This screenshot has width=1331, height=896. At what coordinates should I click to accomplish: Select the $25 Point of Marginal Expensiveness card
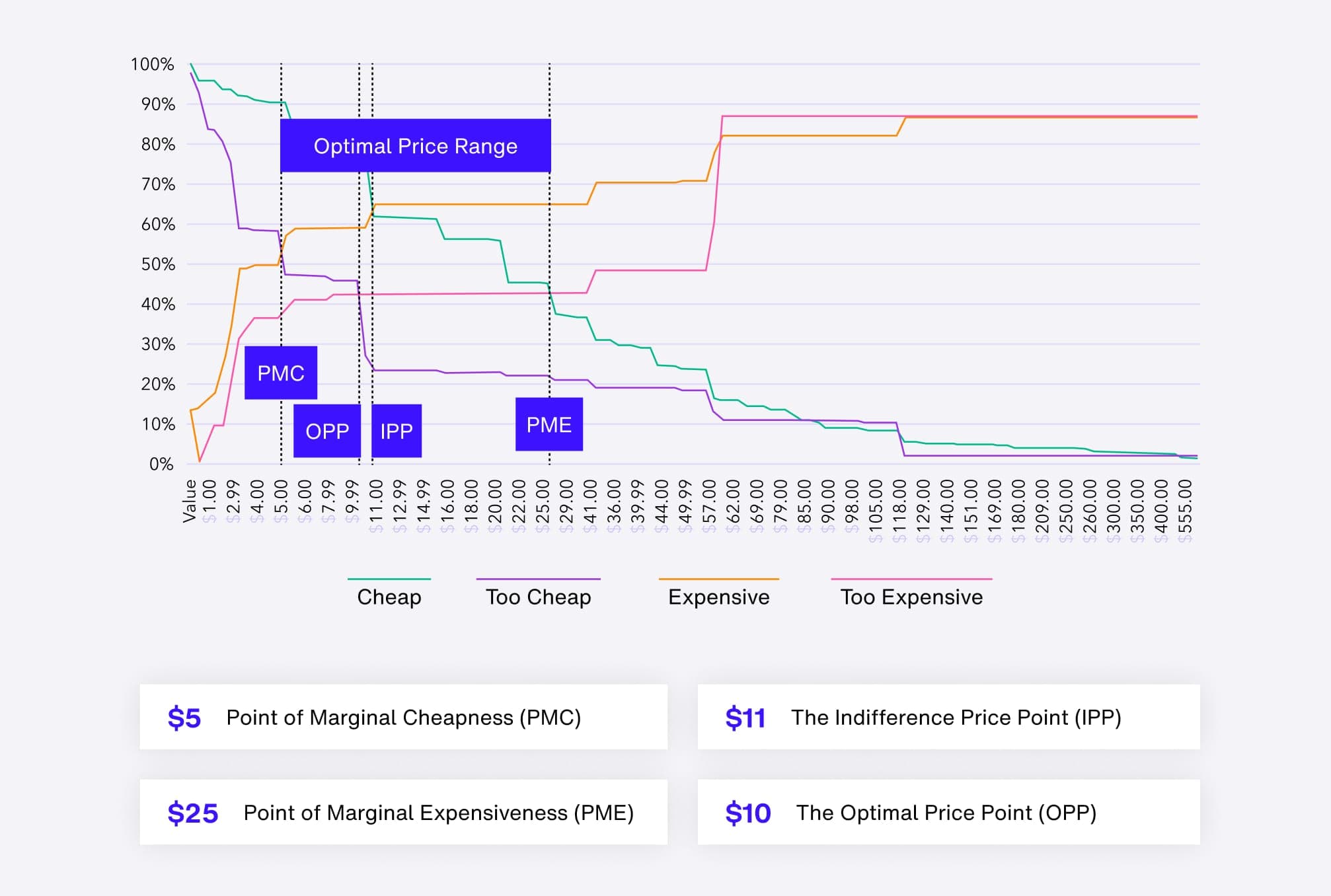click(403, 812)
